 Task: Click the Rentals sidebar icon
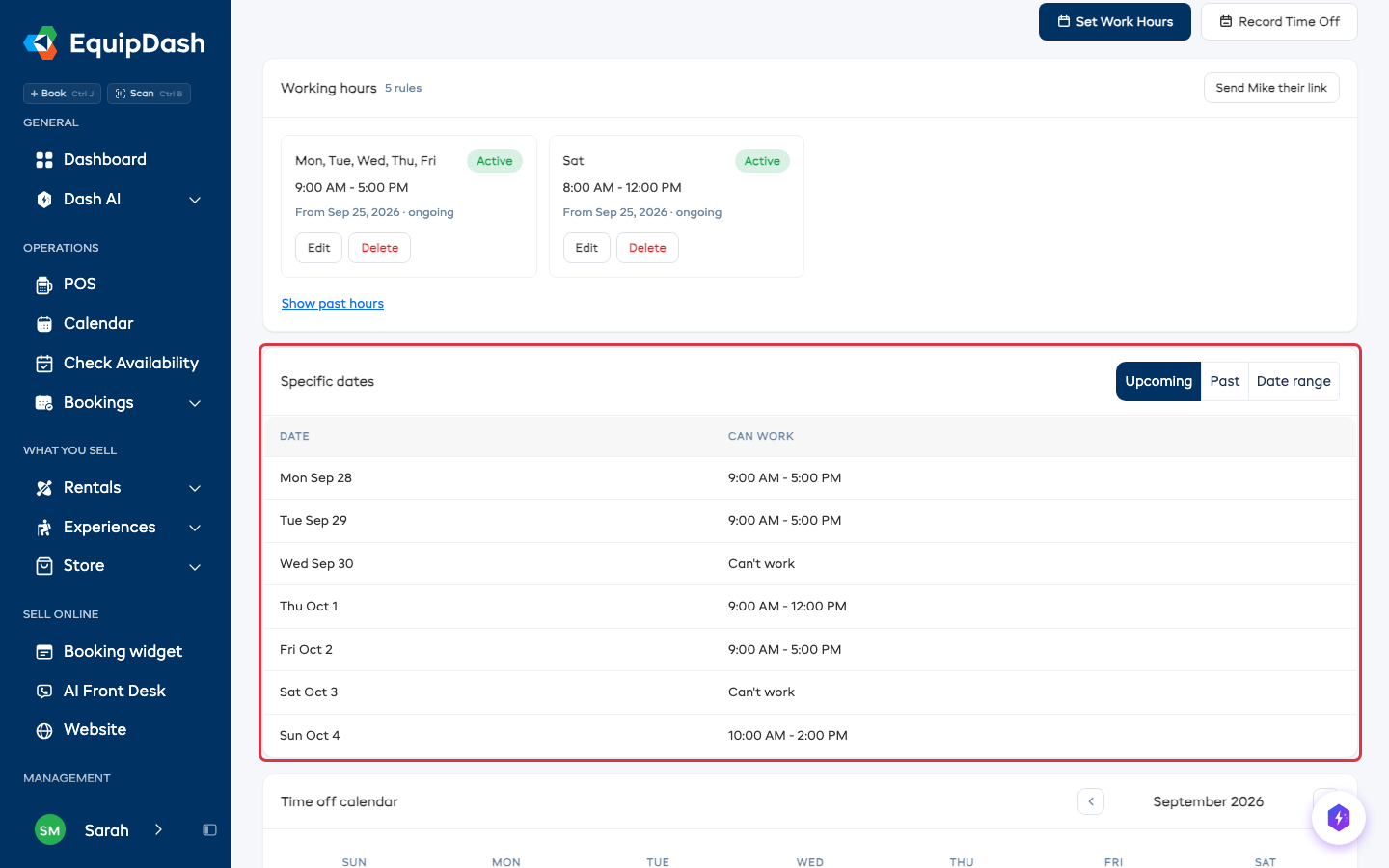coord(44,488)
